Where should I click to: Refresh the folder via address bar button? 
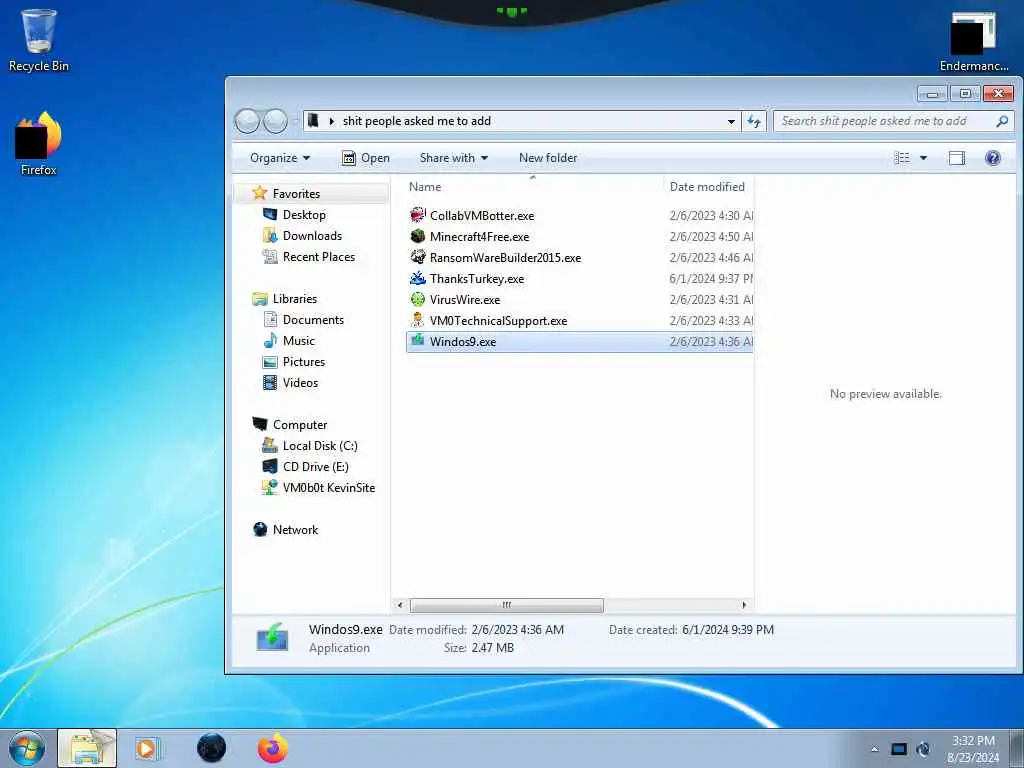tap(754, 121)
